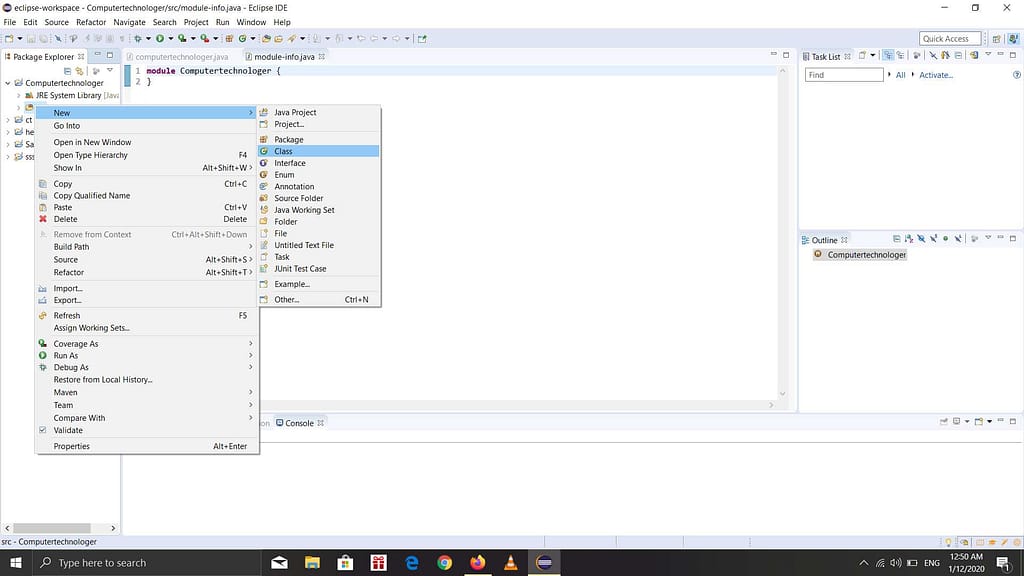Click the Windows taskbar search box
The width and height of the screenshot is (1024, 576).
146,562
